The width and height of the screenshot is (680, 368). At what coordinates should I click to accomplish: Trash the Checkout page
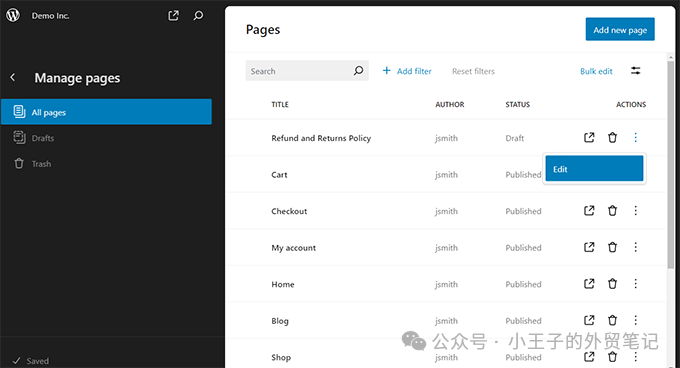[x=612, y=211]
